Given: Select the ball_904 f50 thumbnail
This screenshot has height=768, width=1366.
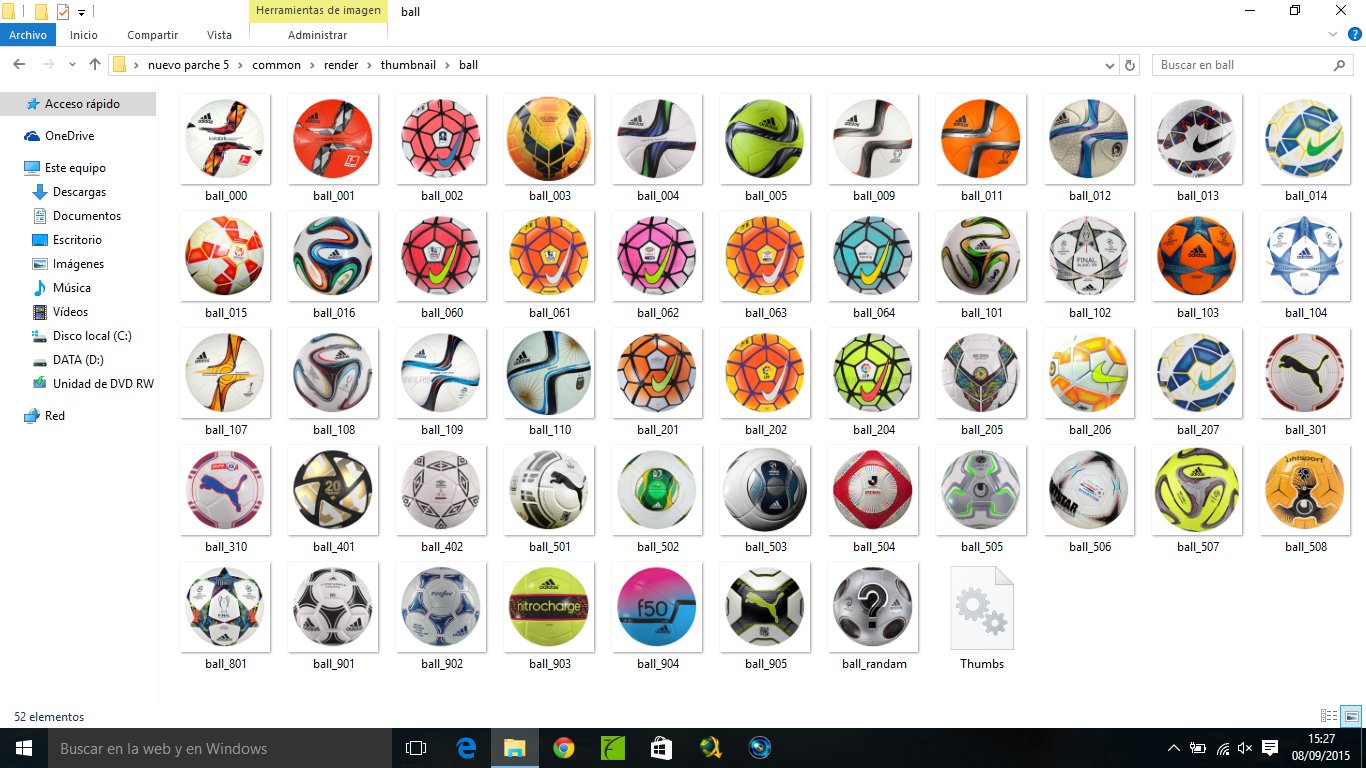Looking at the screenshot, I should pos(657,608).
